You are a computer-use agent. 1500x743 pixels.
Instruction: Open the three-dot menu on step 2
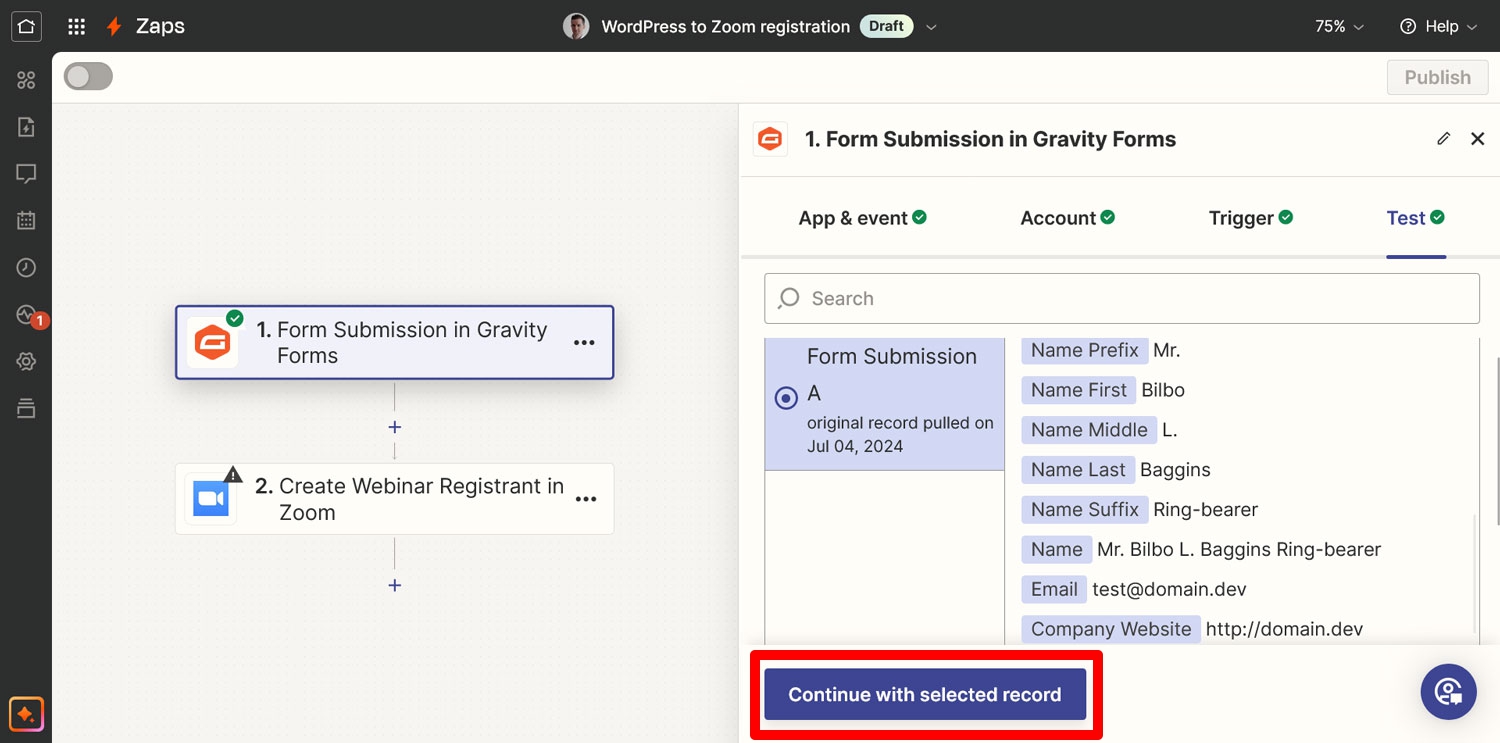click(586, 499)
